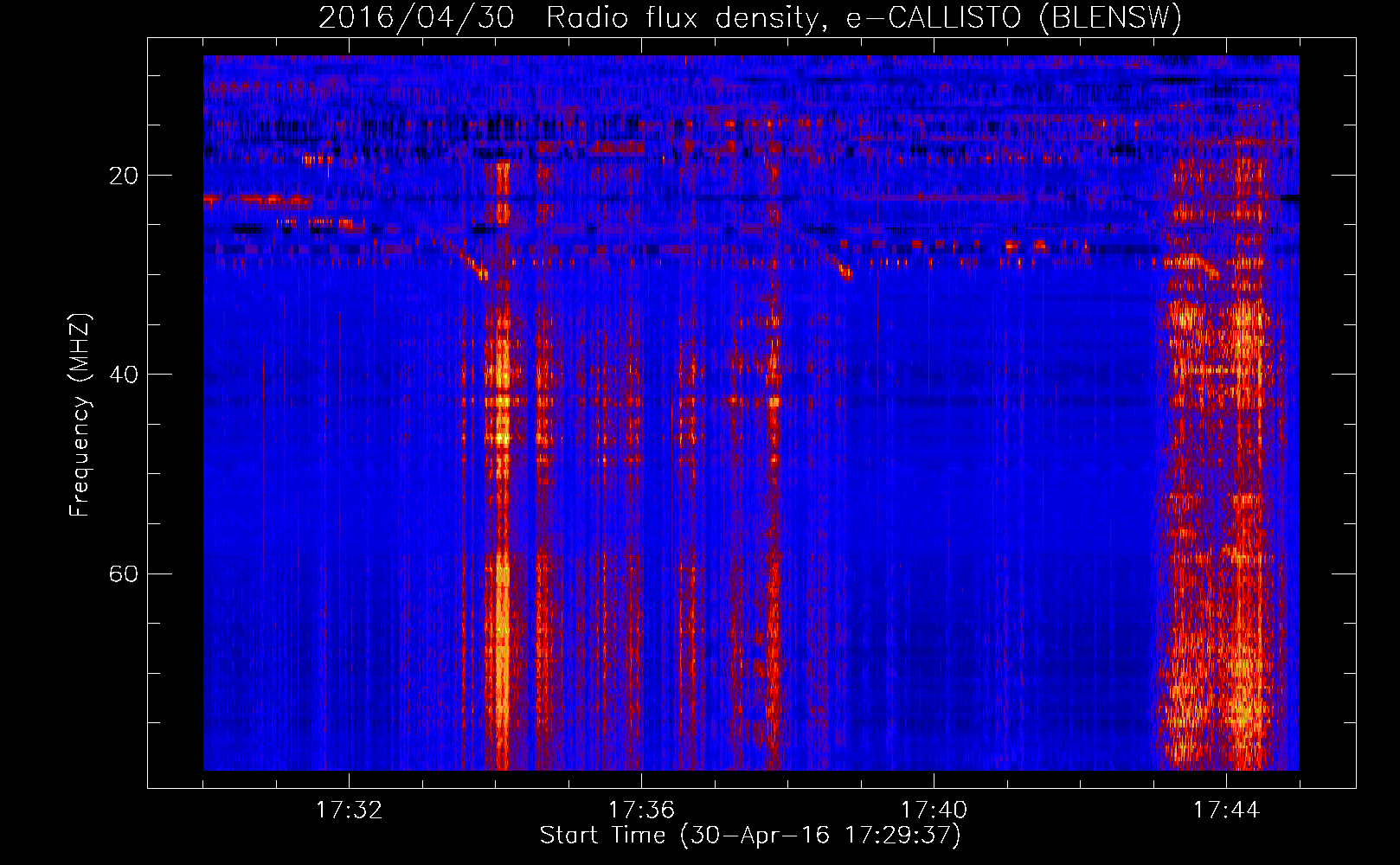Click the 'Start Time (30-Apr-16 17:29:37)' axis label
The height and width of the screenshot is (865, 1400).
tap(750, 836)
